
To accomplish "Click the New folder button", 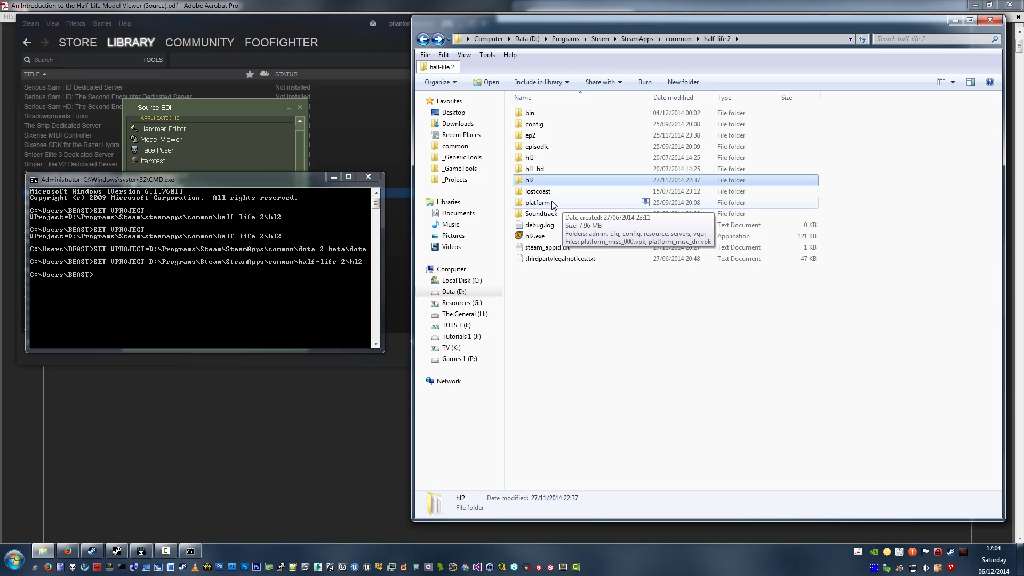I will pyautogui.click(x=683, y=82).
